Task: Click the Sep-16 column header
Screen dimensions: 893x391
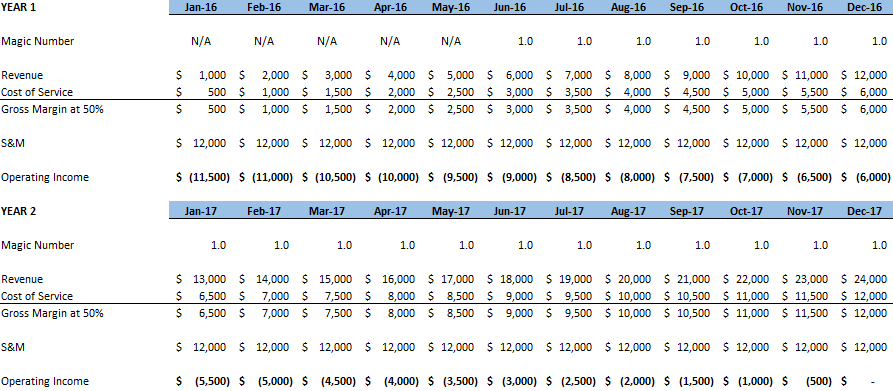Action: point(687,7)
